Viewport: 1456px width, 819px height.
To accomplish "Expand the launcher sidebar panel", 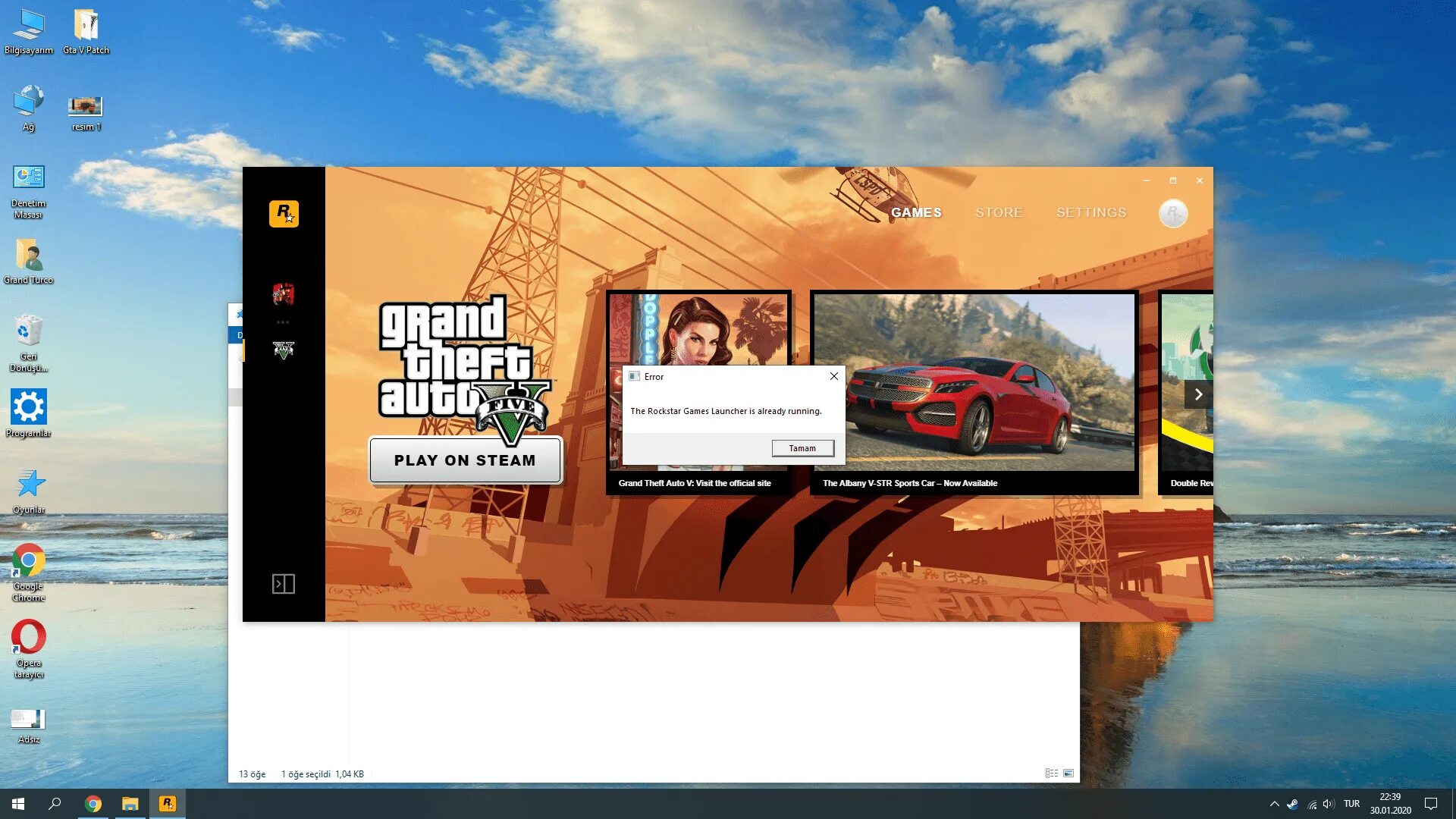I will 284,584.
